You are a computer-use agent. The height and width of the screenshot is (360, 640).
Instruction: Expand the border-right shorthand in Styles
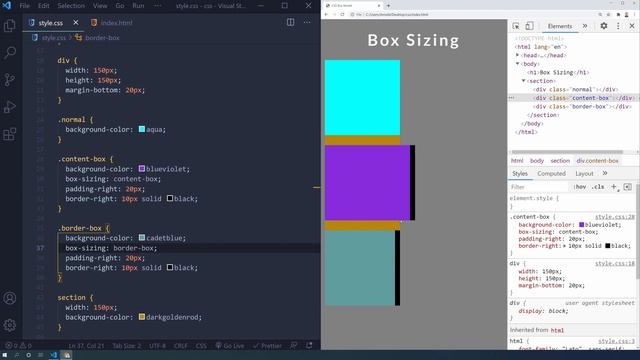[x=565, y=246]
